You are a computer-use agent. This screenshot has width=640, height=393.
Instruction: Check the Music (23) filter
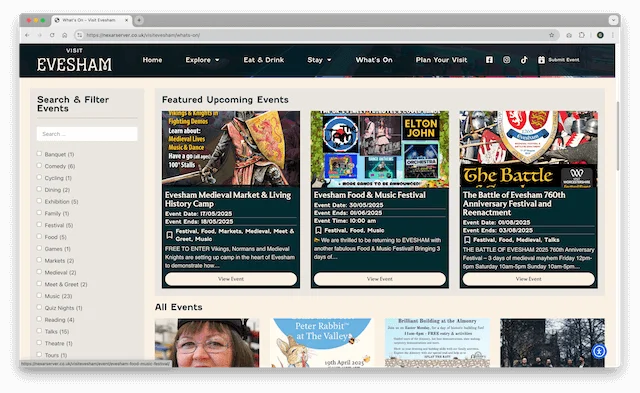tap(39, 295)
